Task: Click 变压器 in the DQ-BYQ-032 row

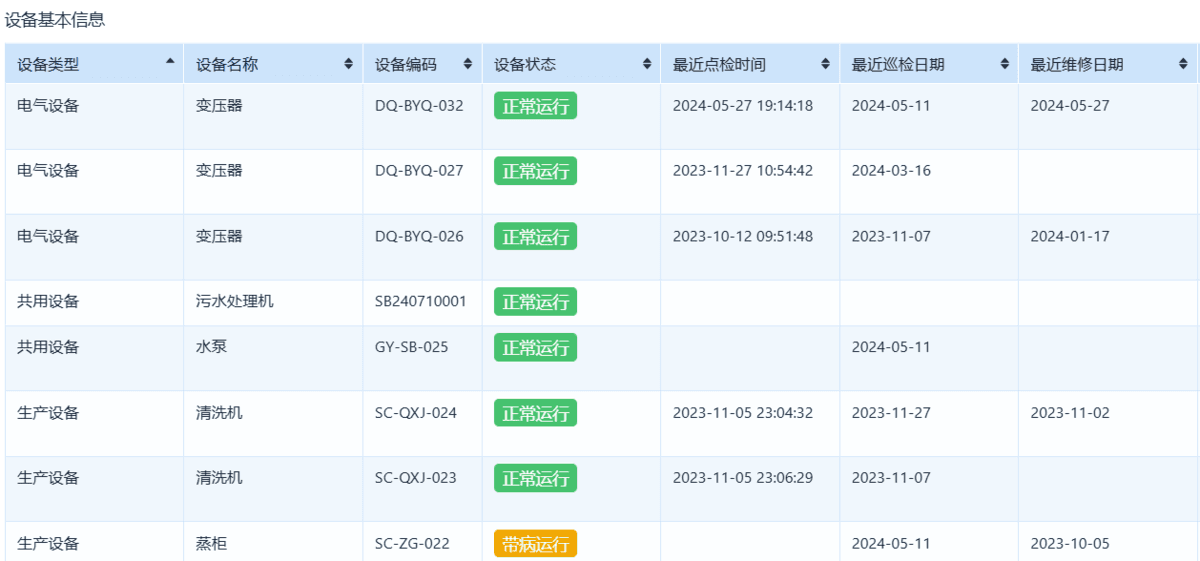Action: pos(219,105)
